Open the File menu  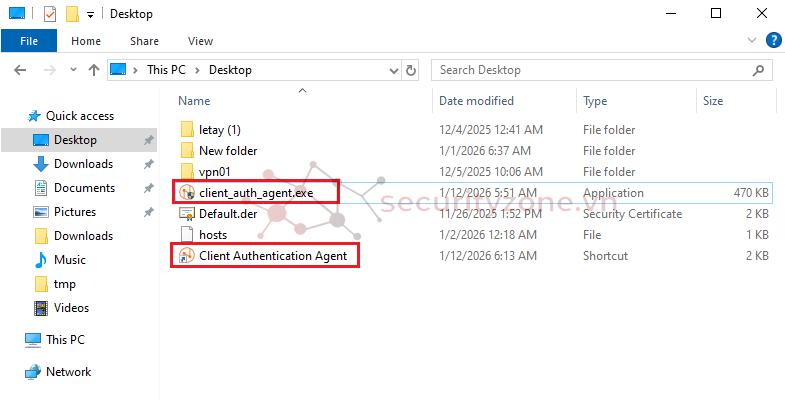(x=28, y=41)
